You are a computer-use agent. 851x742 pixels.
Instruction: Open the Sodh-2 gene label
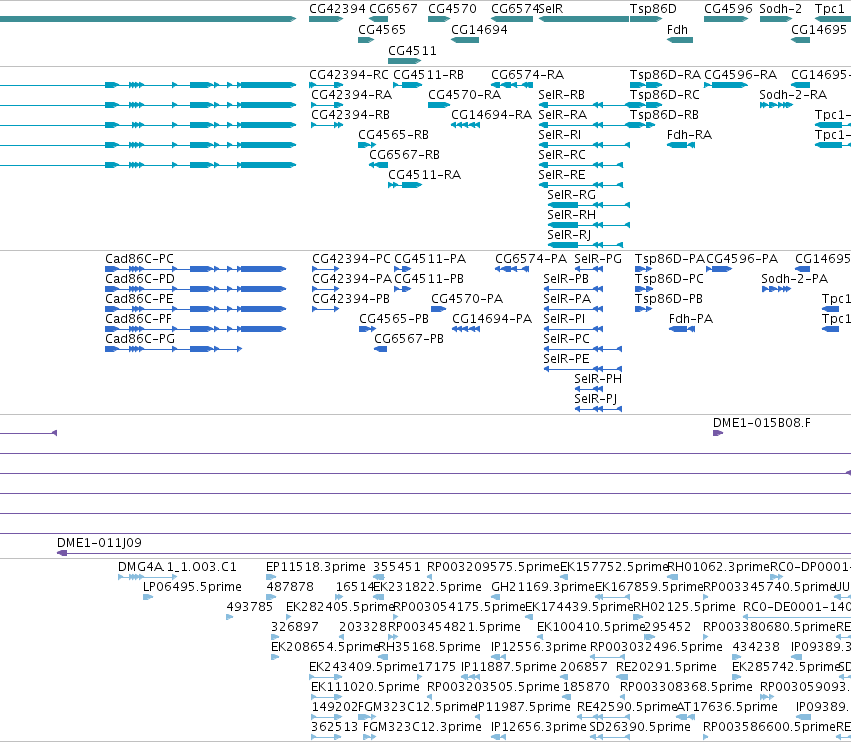780,9
